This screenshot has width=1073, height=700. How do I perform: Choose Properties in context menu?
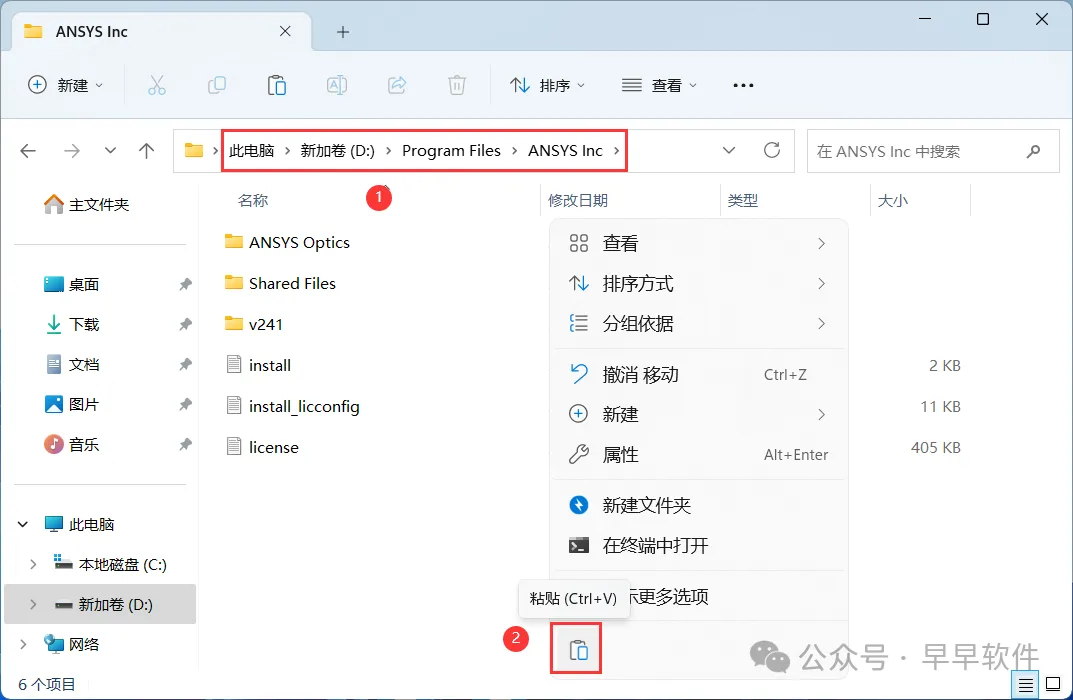(x=698, y=454)
